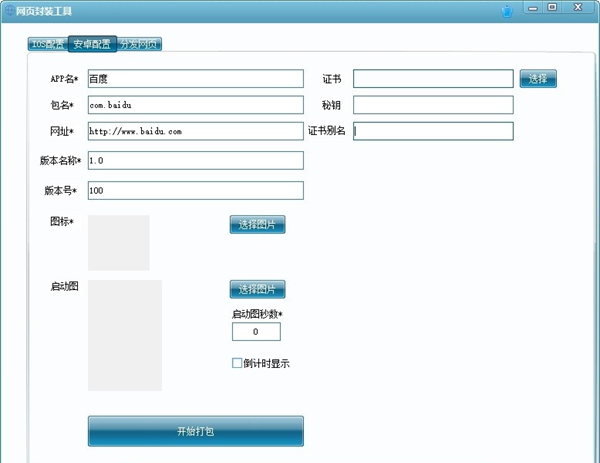This screenshot has width=600, height=463.
Task: Focus the 秘钥 input field
Action: pyautogui.click(x=433, y=105)
